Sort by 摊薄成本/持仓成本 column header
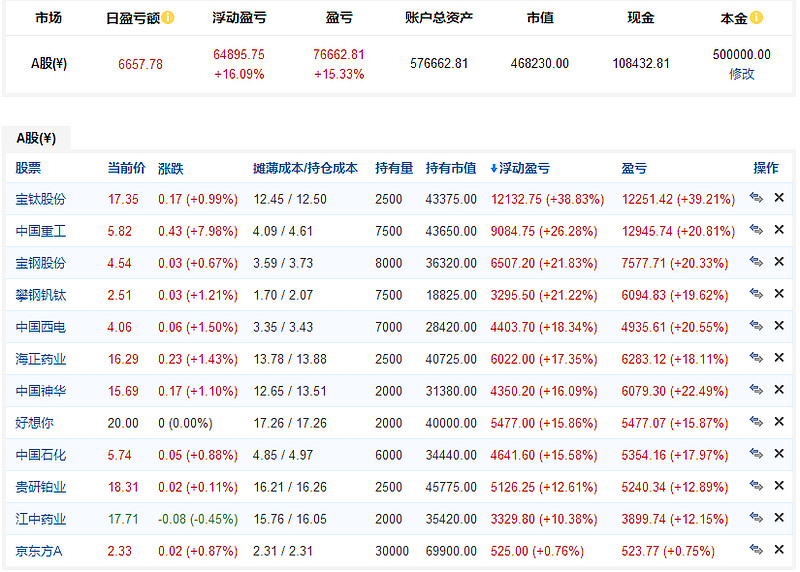 [x=306, y=168]
